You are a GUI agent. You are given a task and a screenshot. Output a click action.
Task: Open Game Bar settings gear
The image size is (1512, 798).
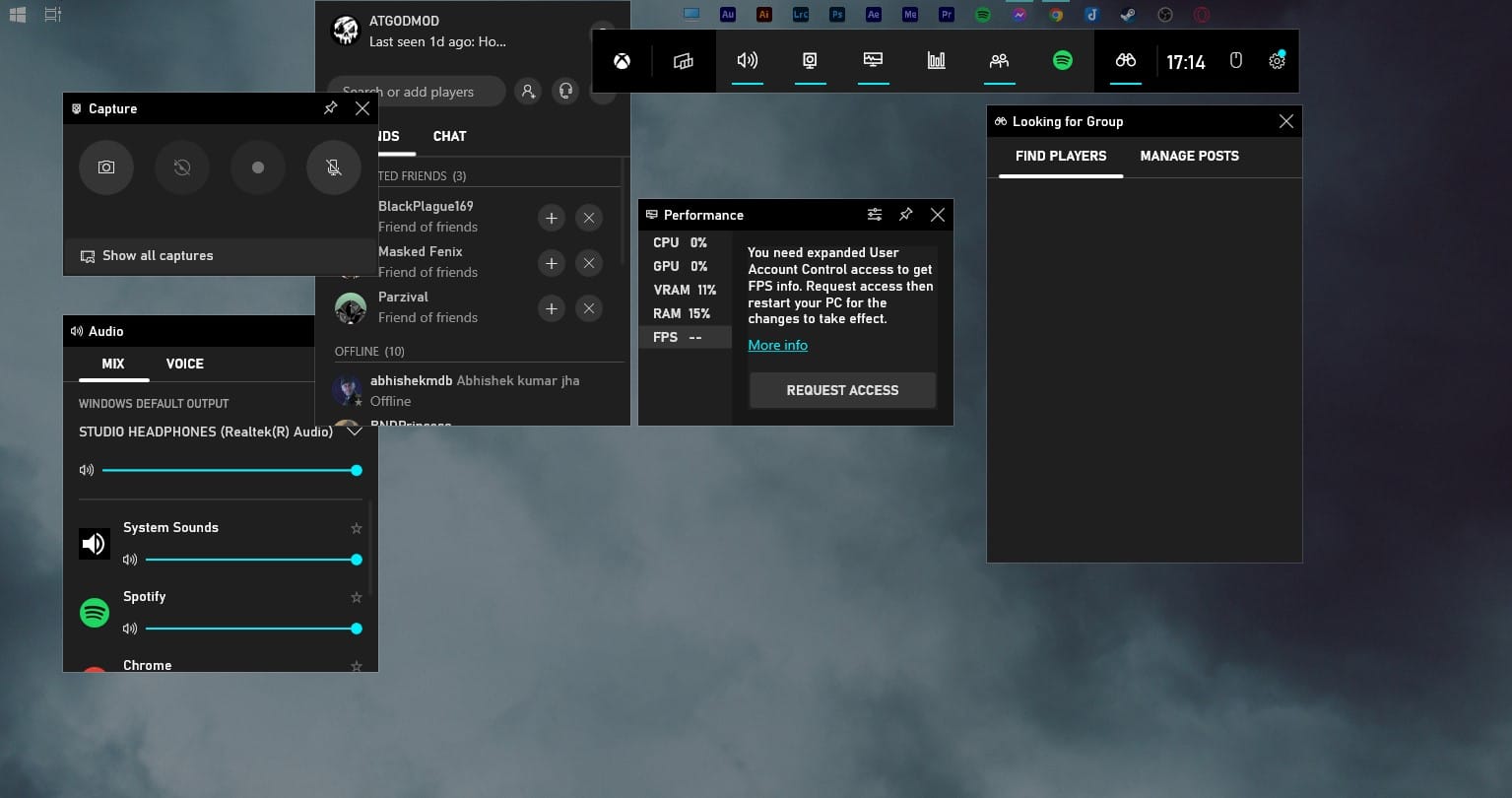coord(1277,61)
